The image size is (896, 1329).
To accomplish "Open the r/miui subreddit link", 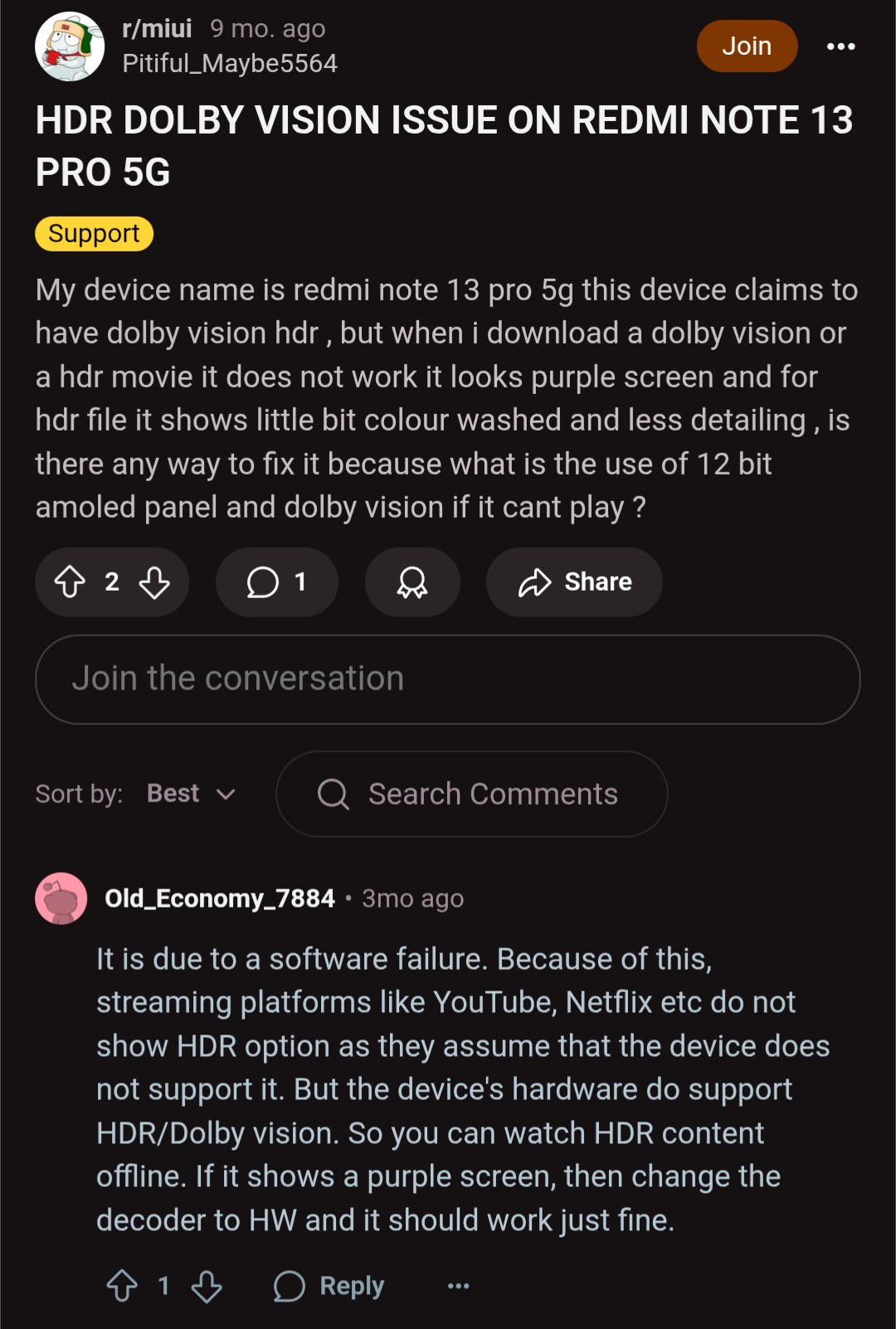I will pos(157,29).
